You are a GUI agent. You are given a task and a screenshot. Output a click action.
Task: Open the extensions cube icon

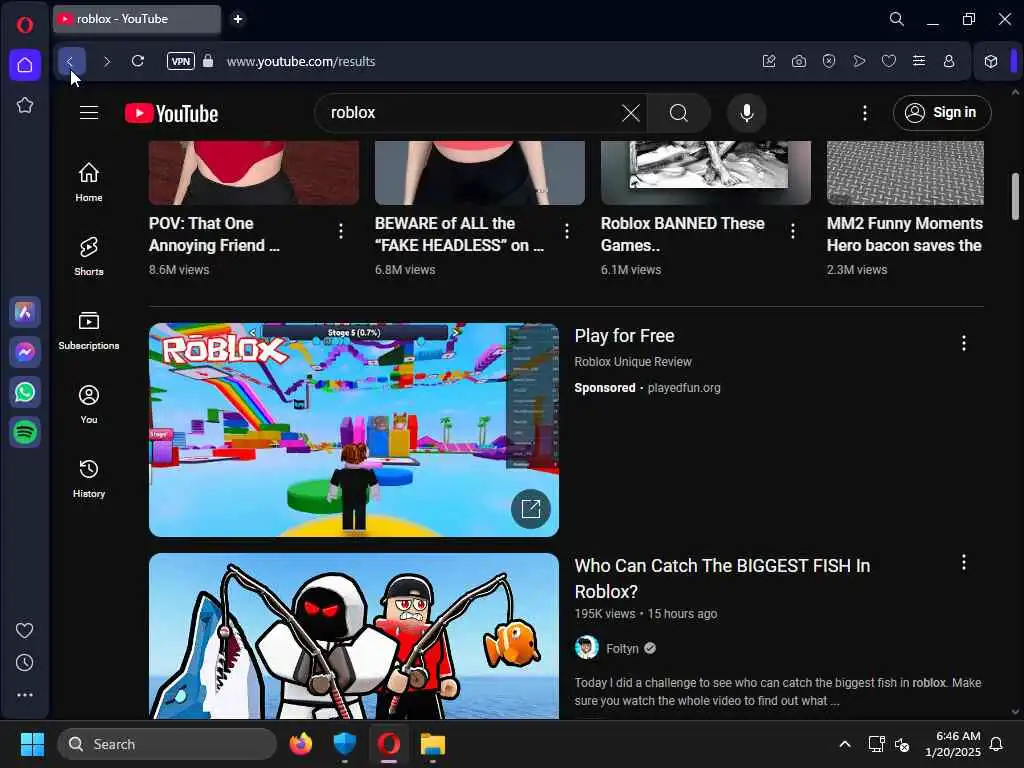[x=991, y=61]
